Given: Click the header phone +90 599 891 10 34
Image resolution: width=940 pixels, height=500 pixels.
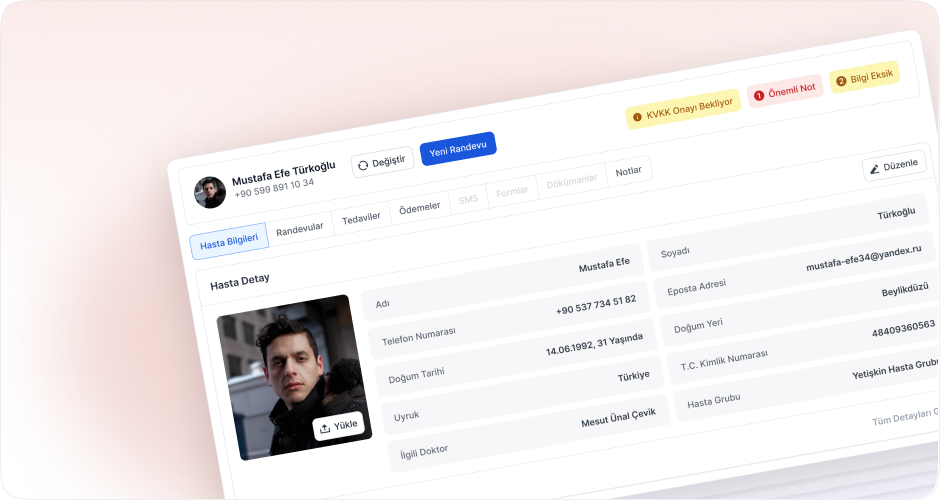Looking at the screenshot, I should pos(274,188).
